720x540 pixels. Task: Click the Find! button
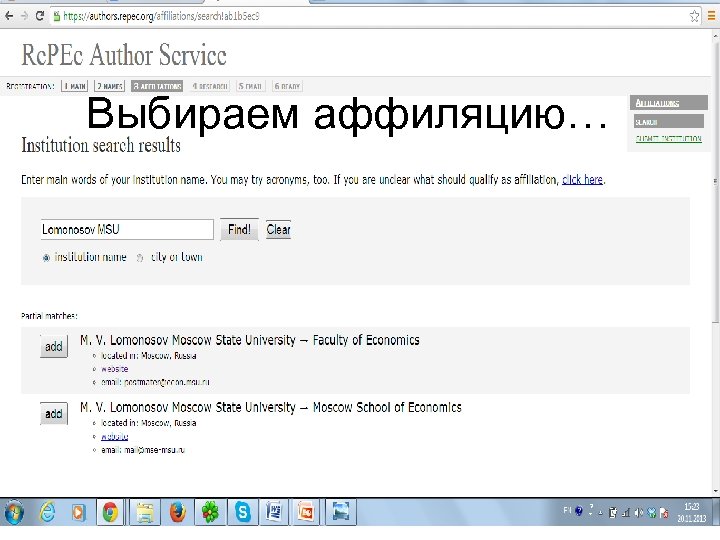pos(239,230)
